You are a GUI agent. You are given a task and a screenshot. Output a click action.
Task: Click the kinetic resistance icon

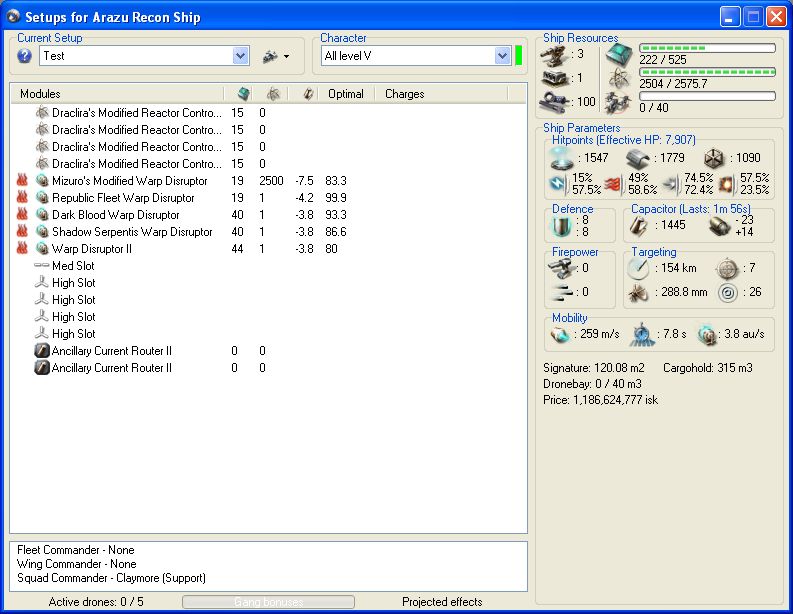tap(671, 184)
